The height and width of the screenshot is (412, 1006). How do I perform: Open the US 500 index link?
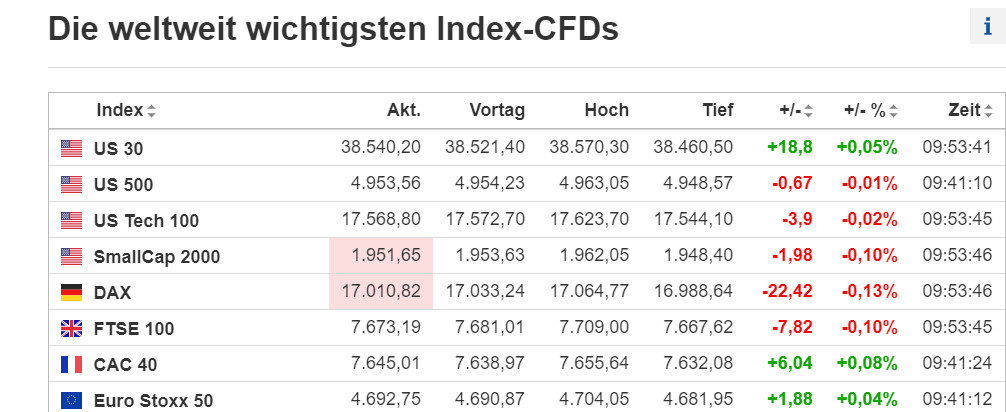[123, 184]
